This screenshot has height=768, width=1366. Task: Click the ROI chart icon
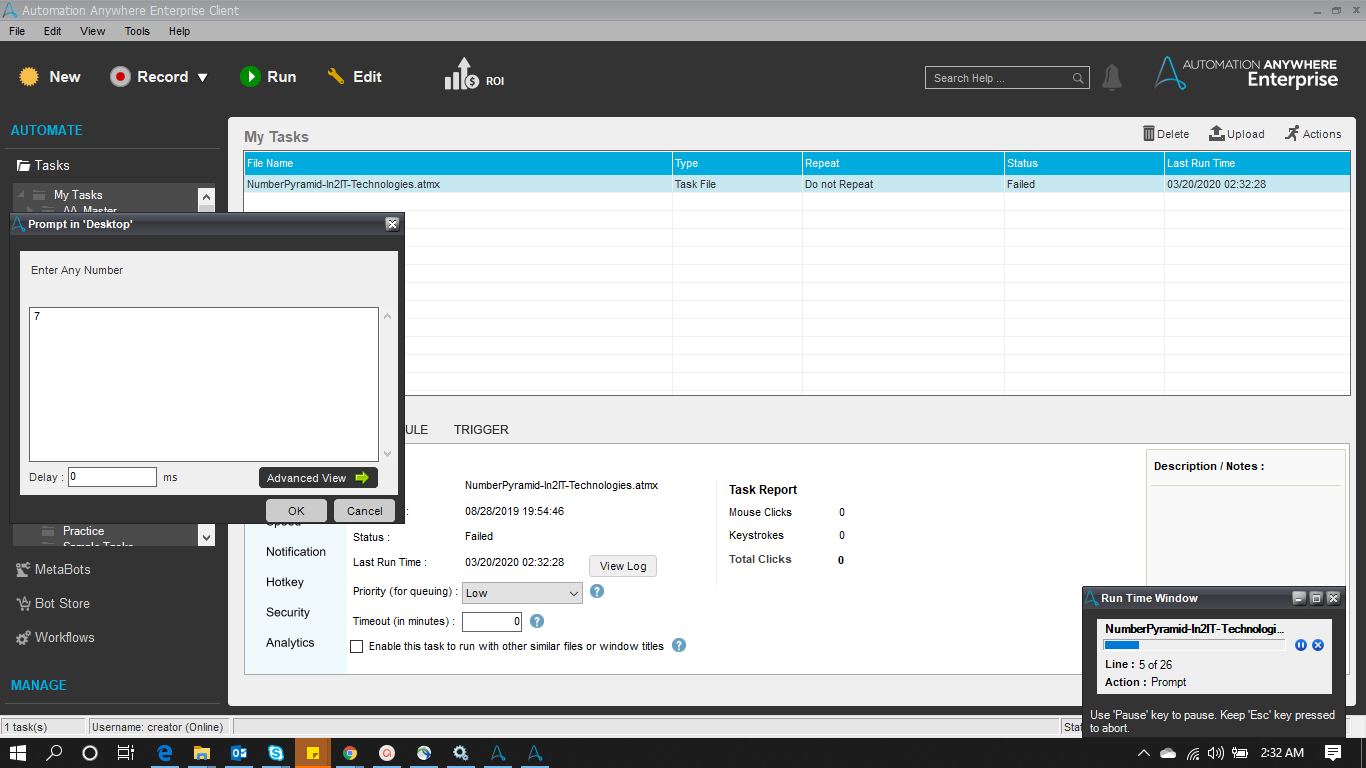pyautogui.click(x=461, y=75)
